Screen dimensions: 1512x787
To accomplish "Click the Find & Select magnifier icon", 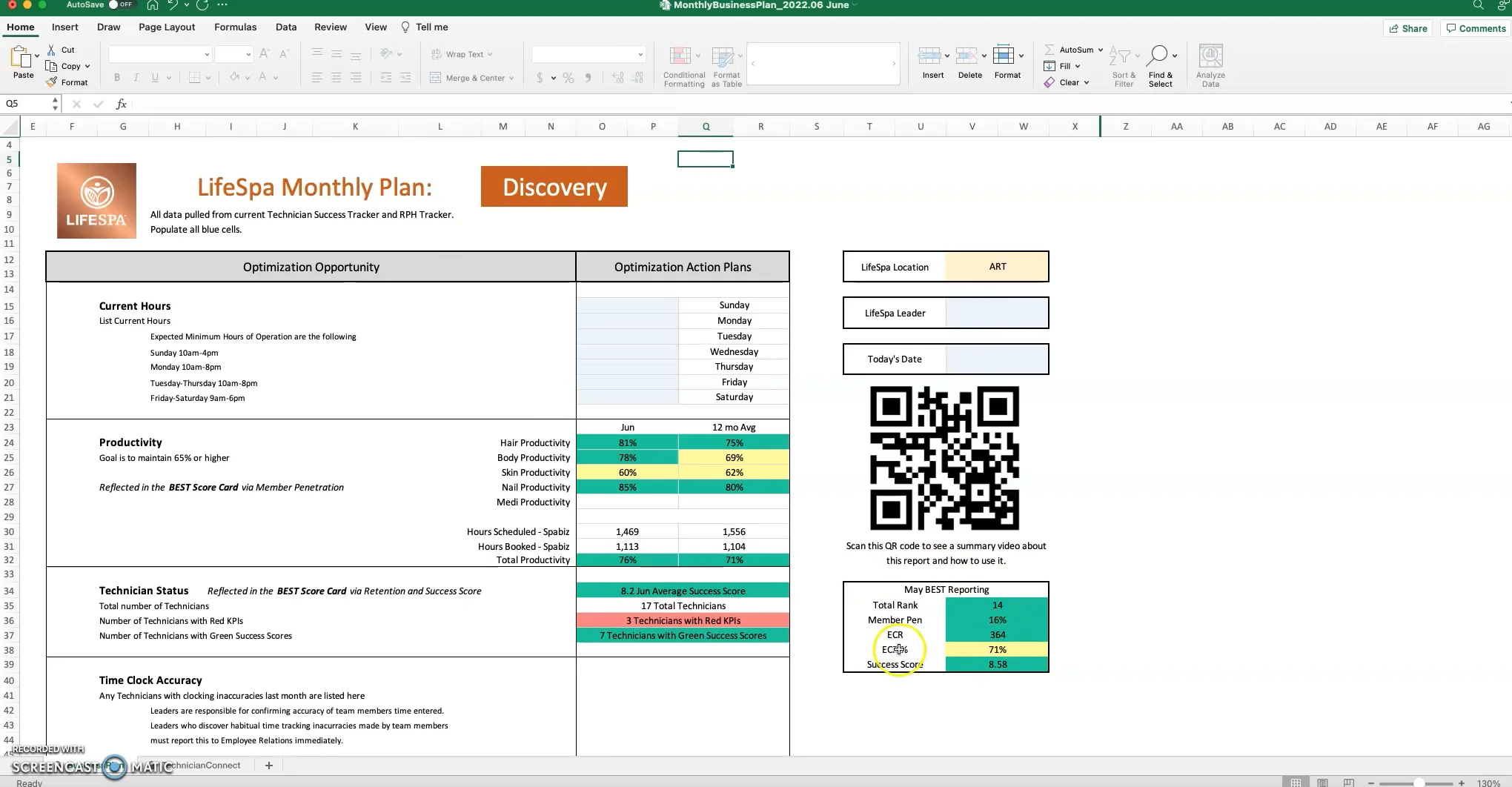I will point(1157,56).
